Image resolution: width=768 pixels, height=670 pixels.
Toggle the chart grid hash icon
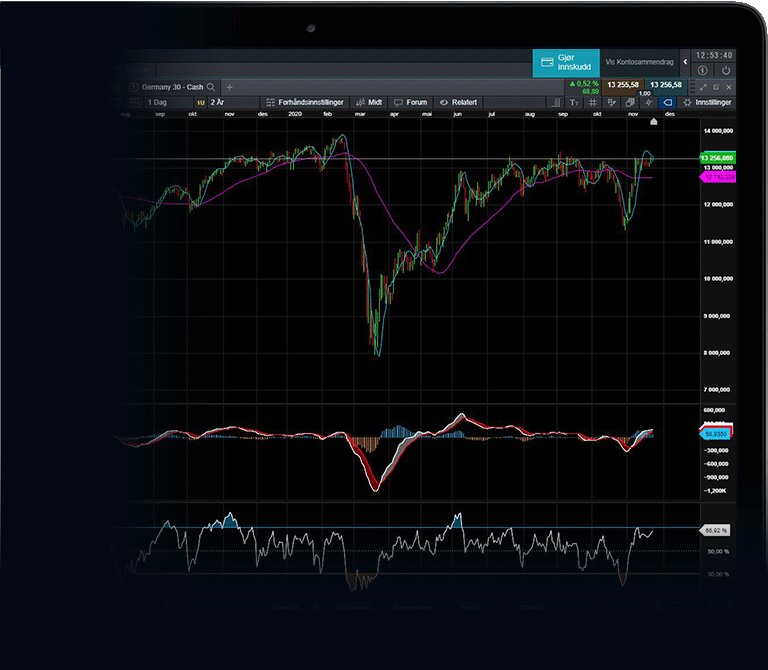tap(593, 102)
